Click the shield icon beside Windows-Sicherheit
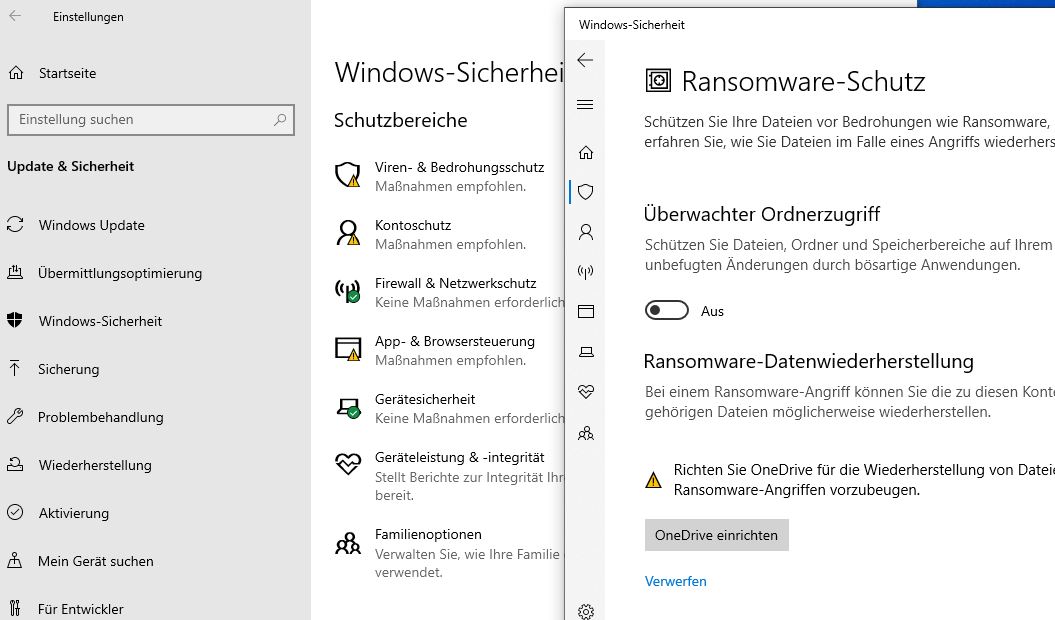 [15, 320]
